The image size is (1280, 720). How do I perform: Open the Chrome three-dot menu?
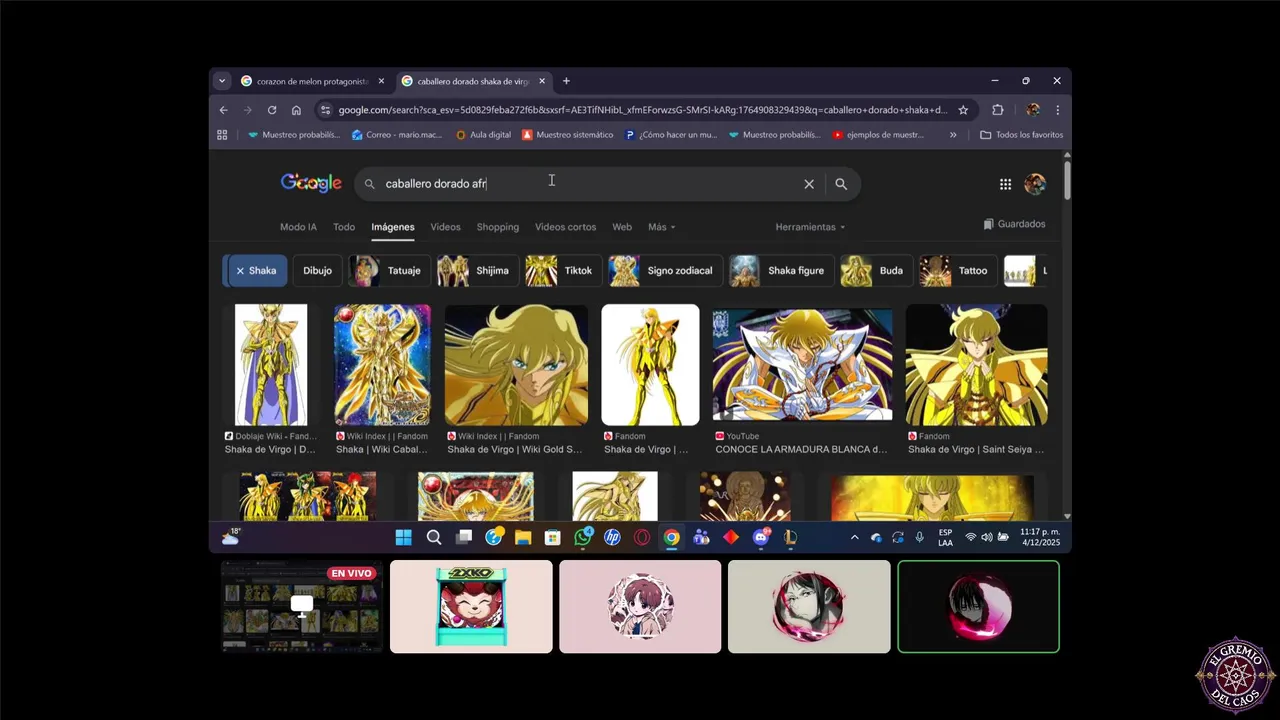1057,110
